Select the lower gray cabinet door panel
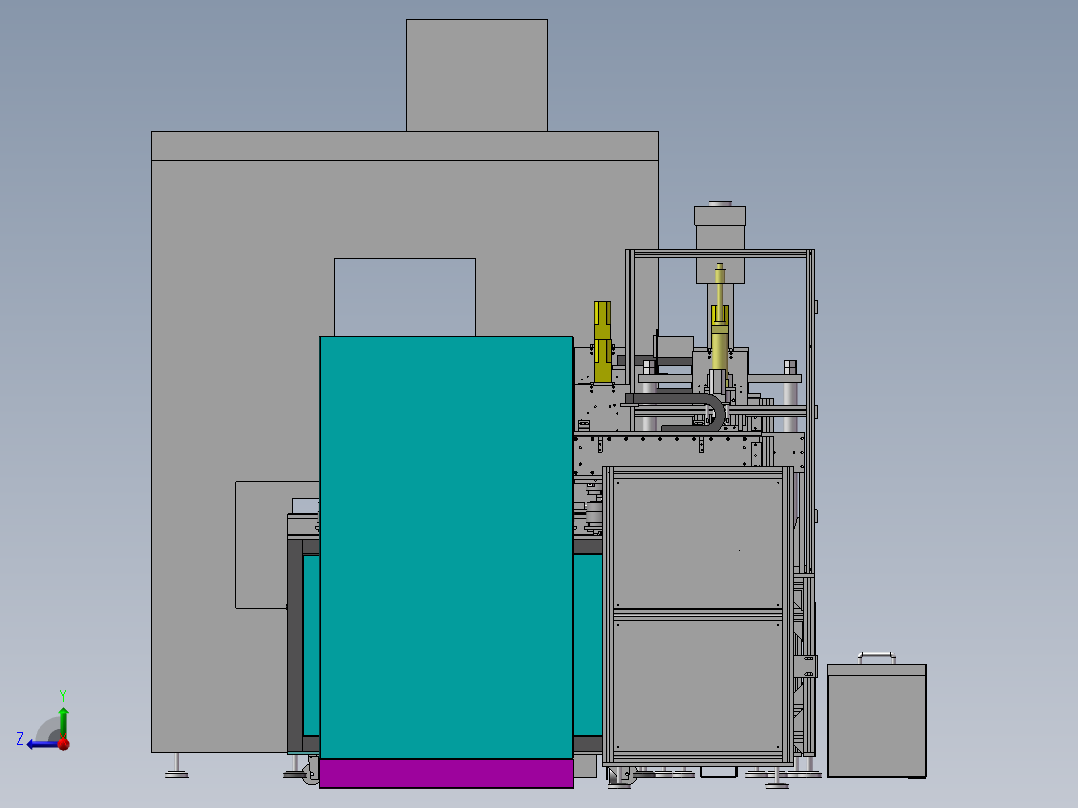The width and height of the screenshot is (1078, 808). coord(698,686)
